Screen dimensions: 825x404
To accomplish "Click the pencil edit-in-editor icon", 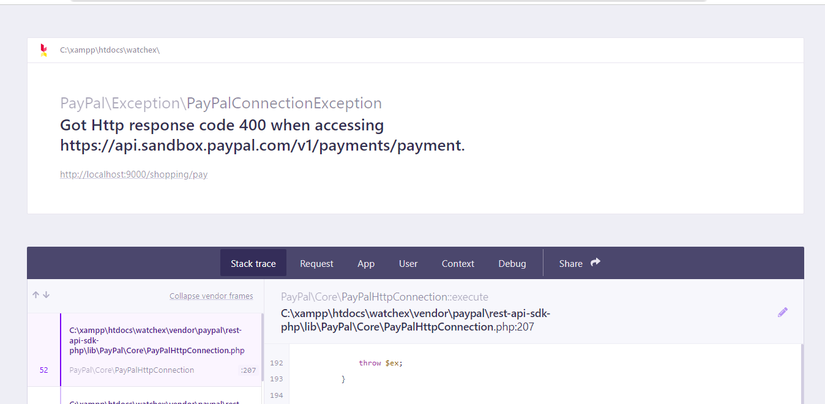I will (783, 312).
